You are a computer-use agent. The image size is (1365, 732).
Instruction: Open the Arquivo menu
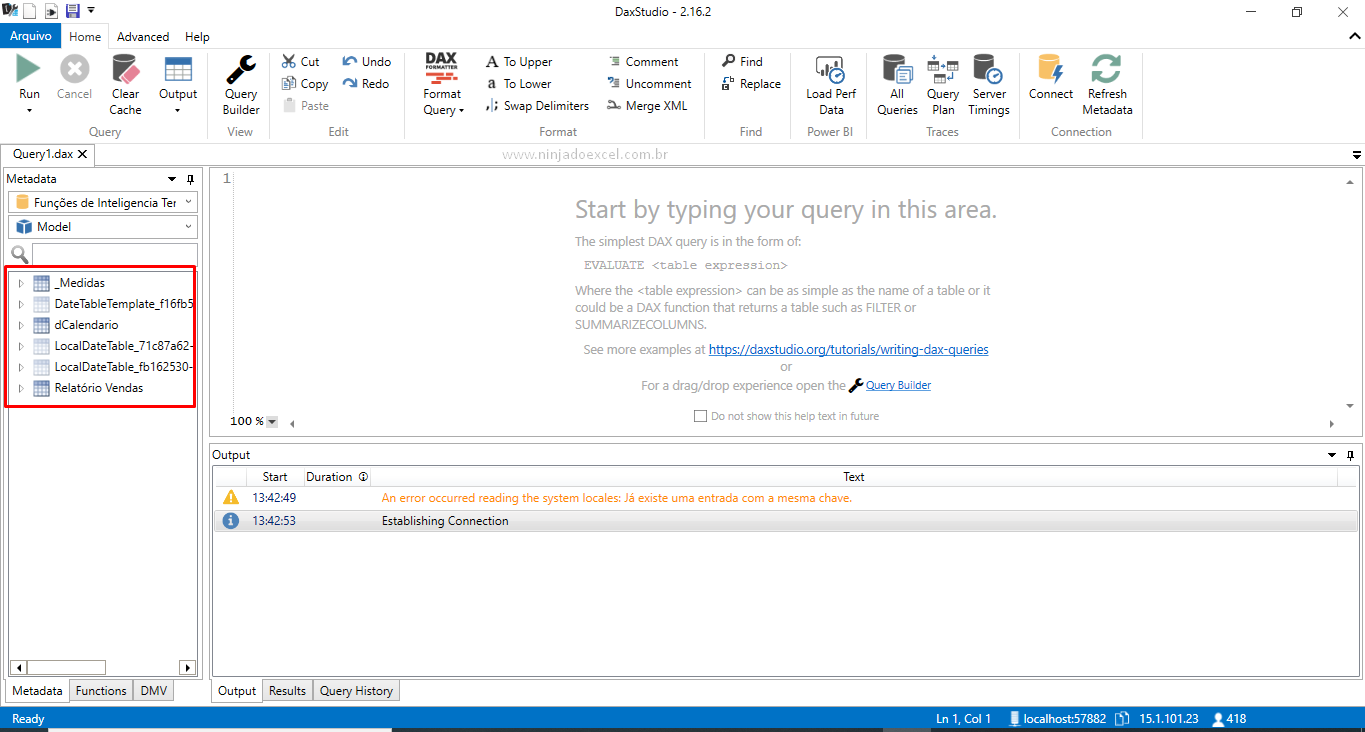31,36
